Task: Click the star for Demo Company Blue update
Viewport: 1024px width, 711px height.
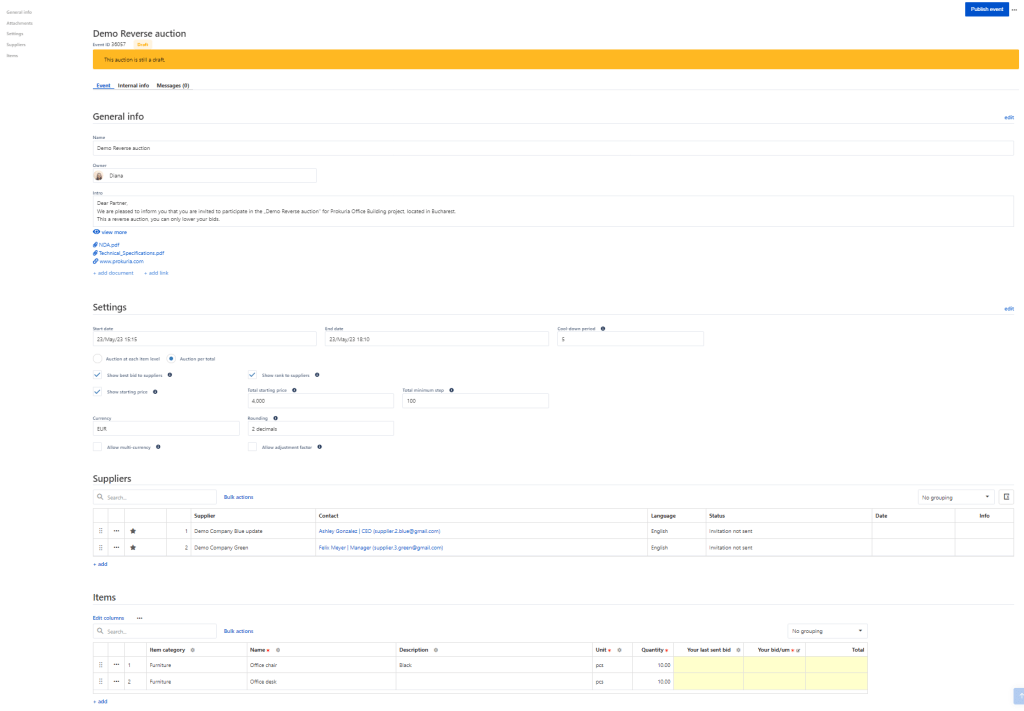Action: (x=133, y=531)
